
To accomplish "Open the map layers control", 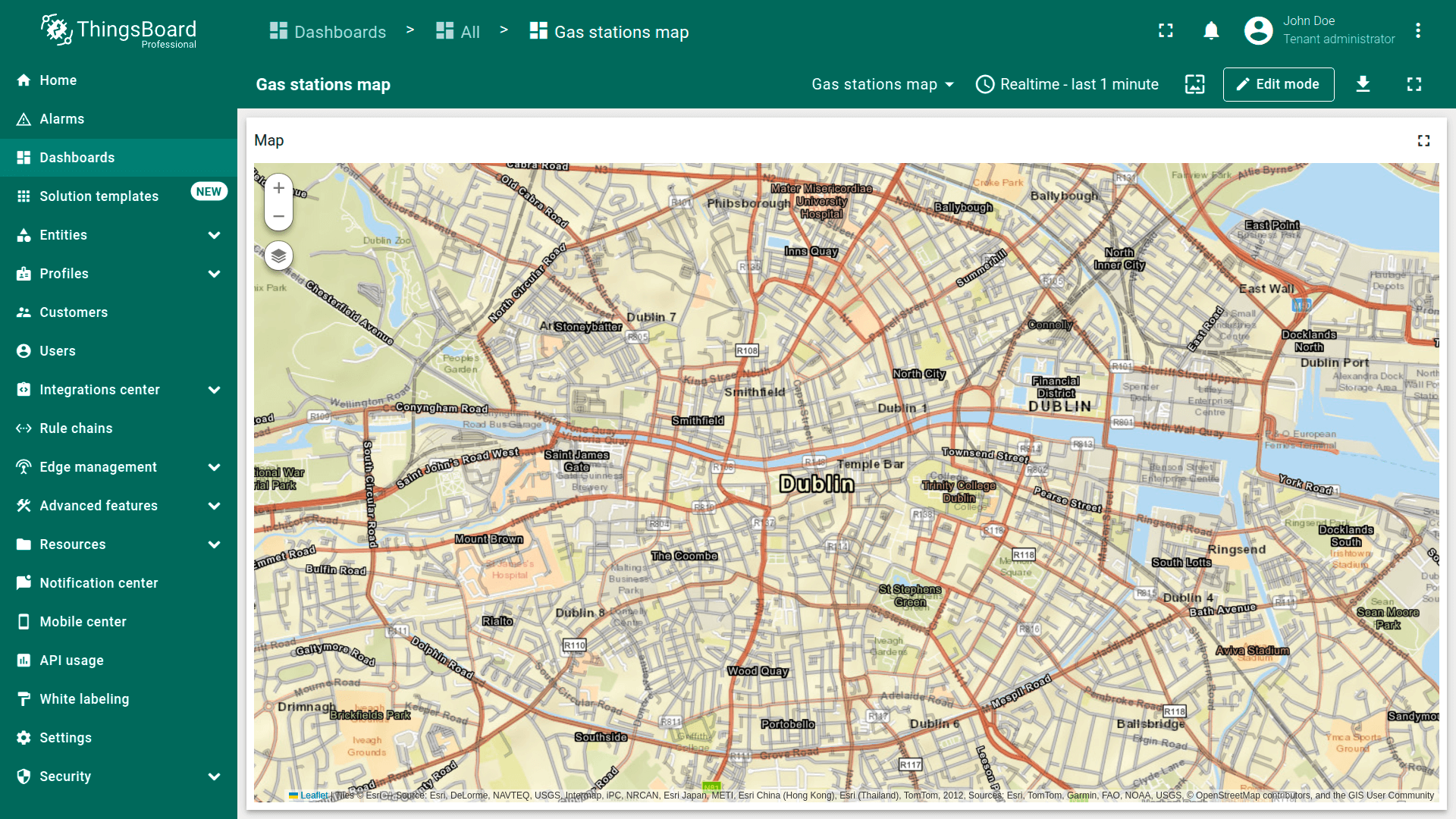I will (278, 256).
